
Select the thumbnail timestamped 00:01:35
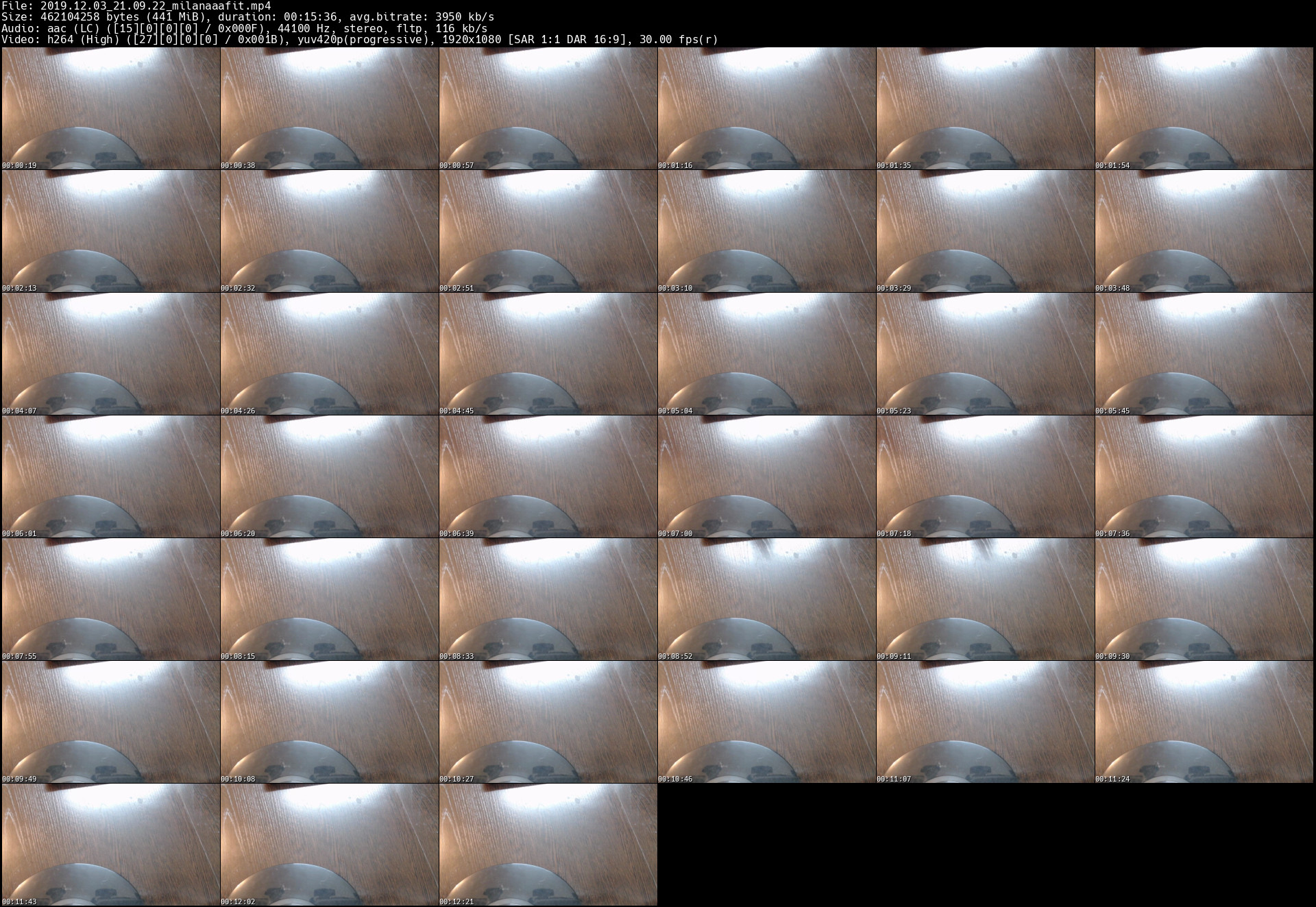click(x=985, y=108)
